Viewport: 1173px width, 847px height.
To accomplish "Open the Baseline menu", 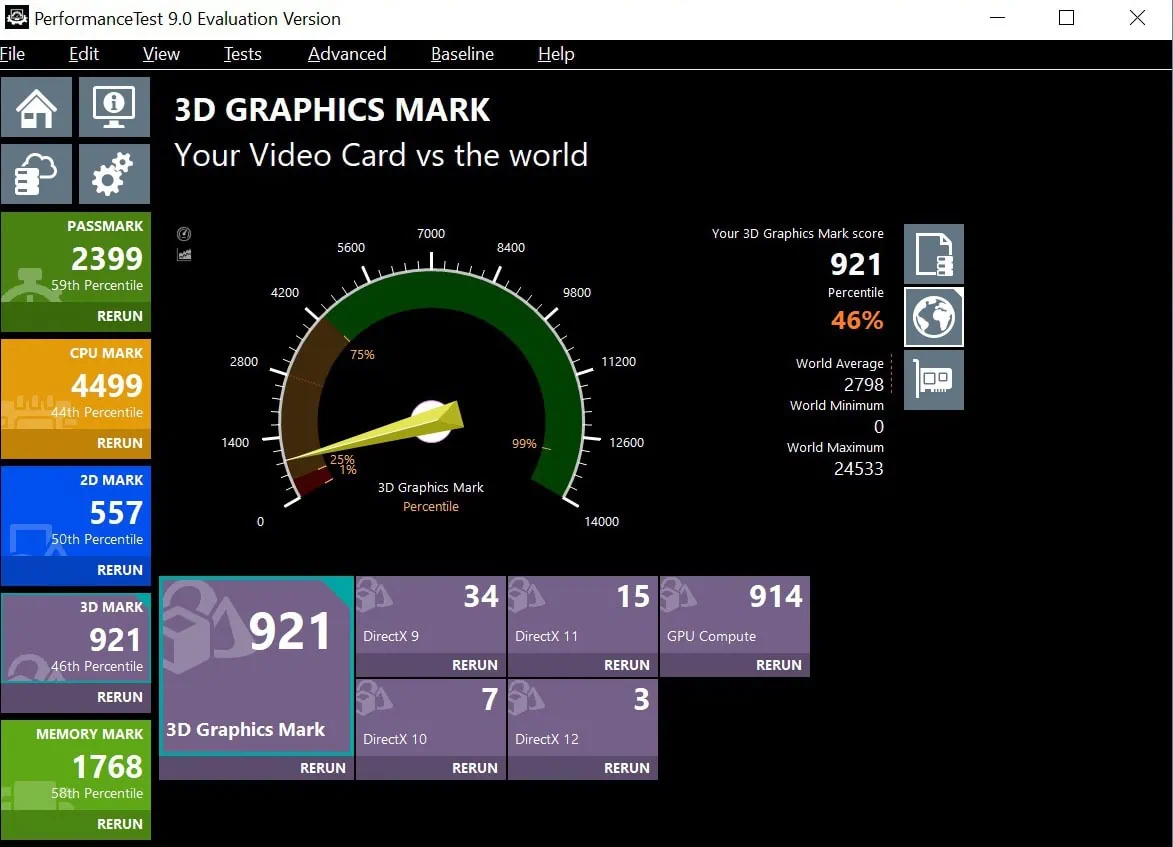I will pyautogui.click(x=462, y=54).
